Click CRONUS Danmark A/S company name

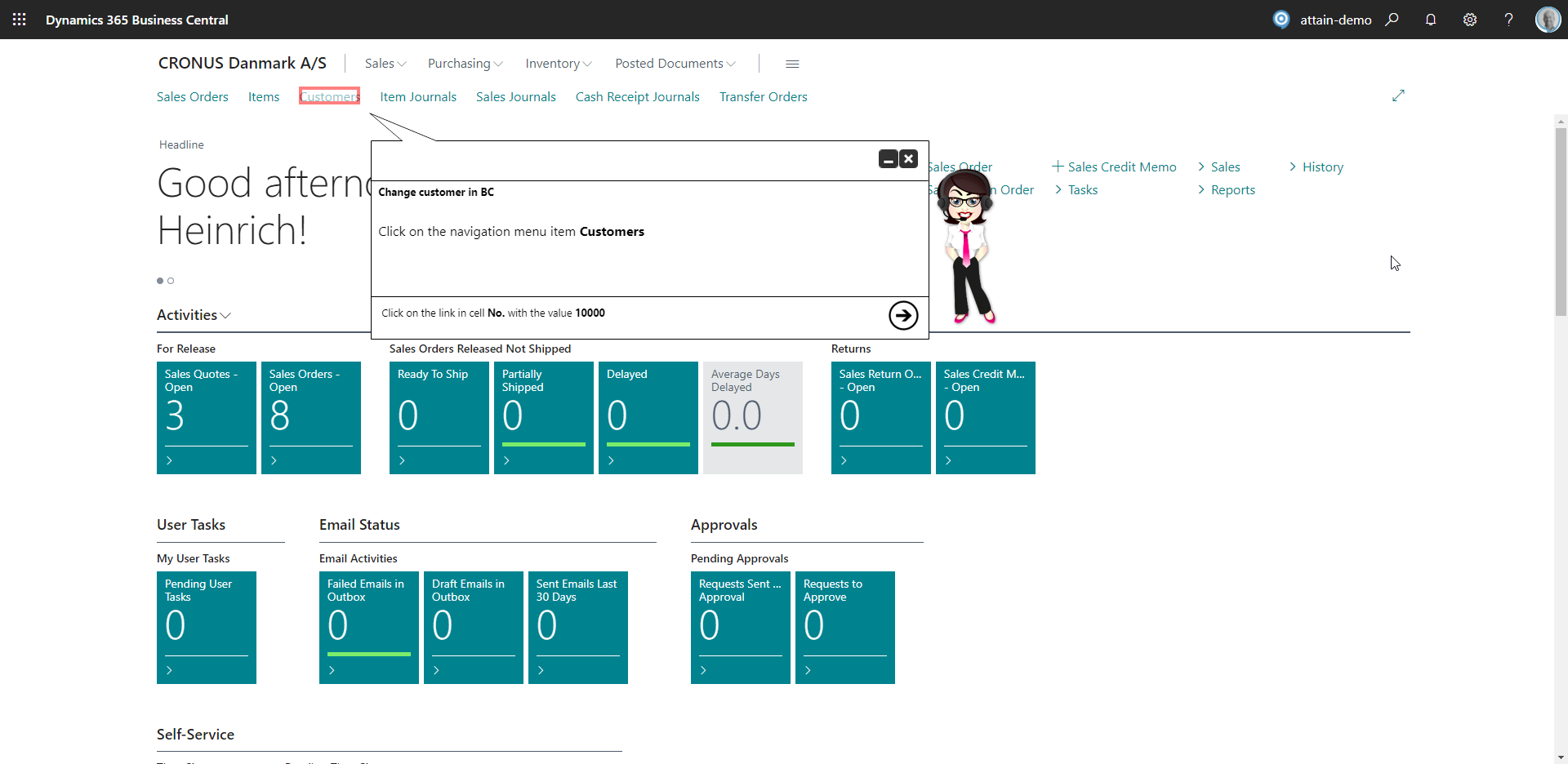[x=243, y=63]
